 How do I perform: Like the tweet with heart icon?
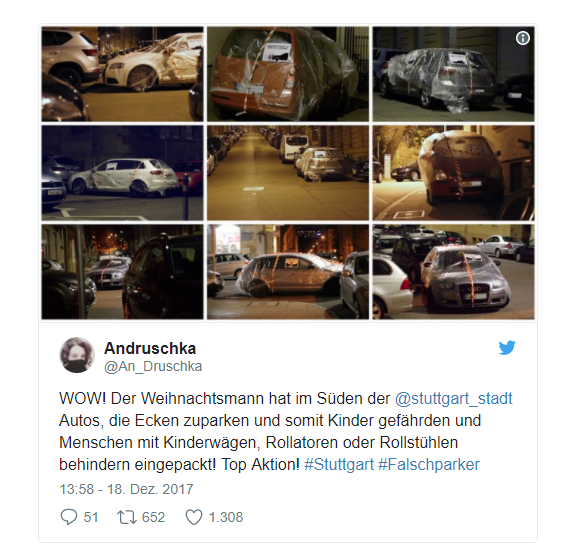tap(194, 517)
